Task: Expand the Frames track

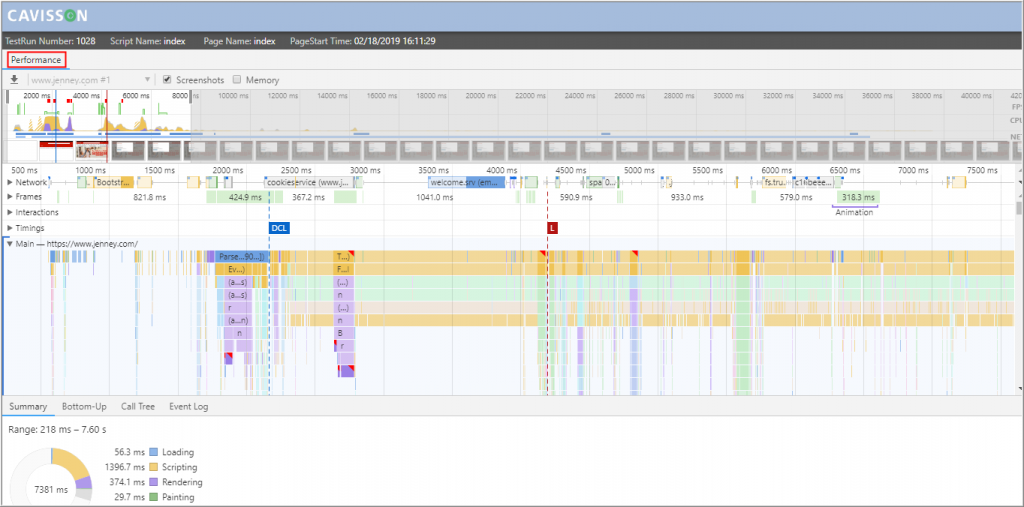Action: pyautogui.click(x=10, y=197)
